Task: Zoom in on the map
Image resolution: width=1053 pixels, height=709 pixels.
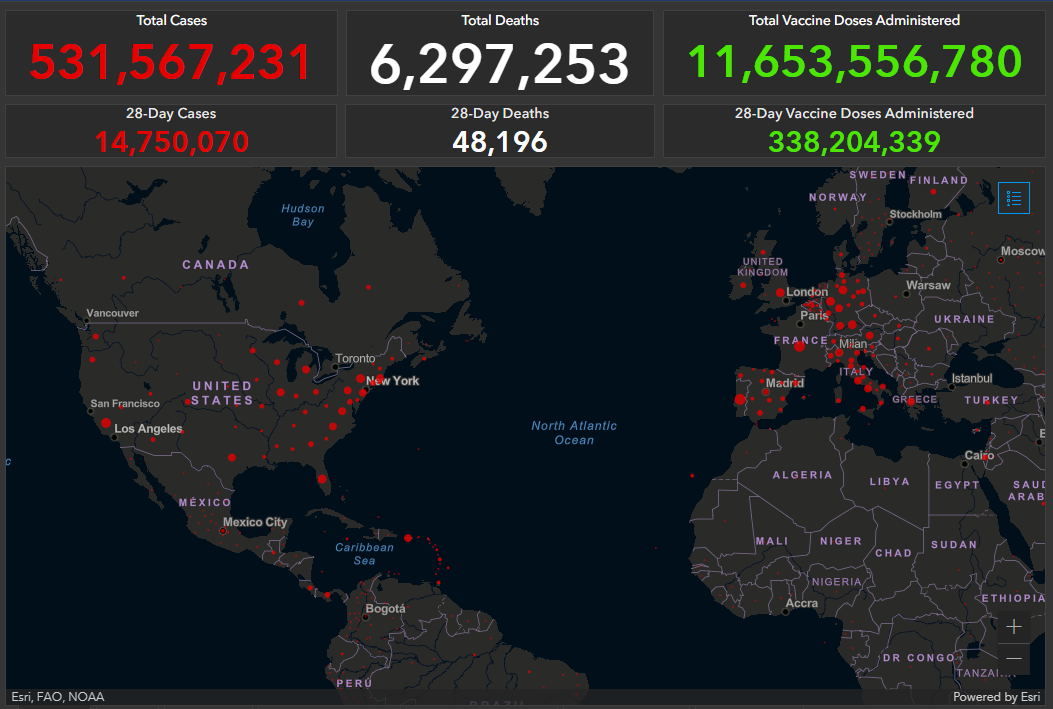Action: coord(1014,627)
